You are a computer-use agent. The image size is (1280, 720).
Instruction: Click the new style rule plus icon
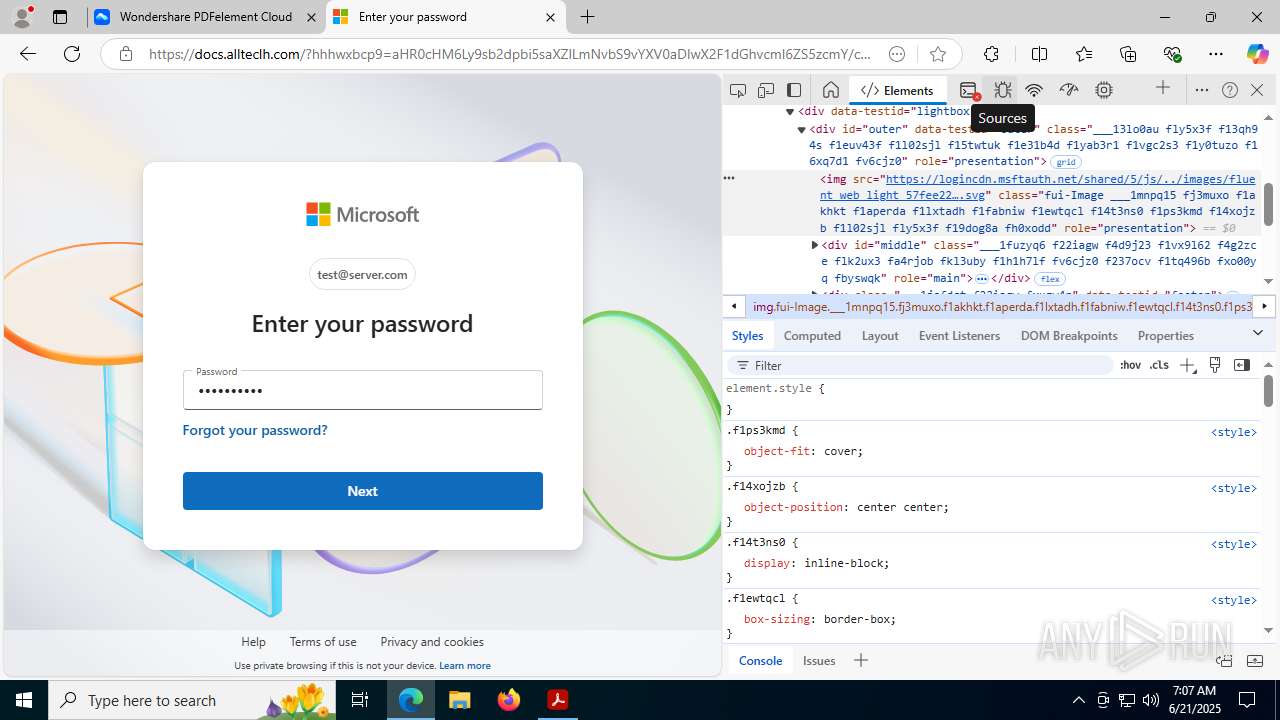1187,365
